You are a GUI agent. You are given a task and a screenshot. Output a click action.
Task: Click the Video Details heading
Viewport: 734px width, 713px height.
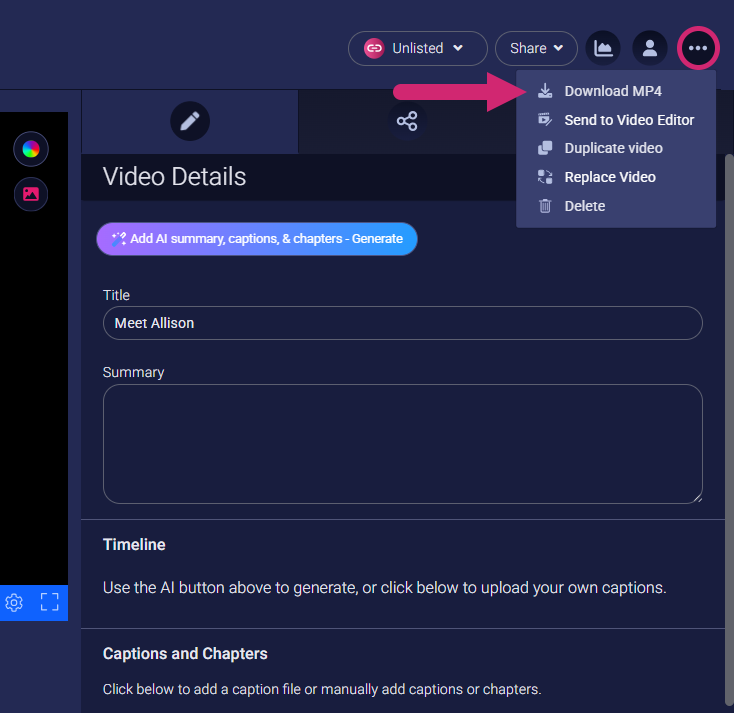point(174,176)
